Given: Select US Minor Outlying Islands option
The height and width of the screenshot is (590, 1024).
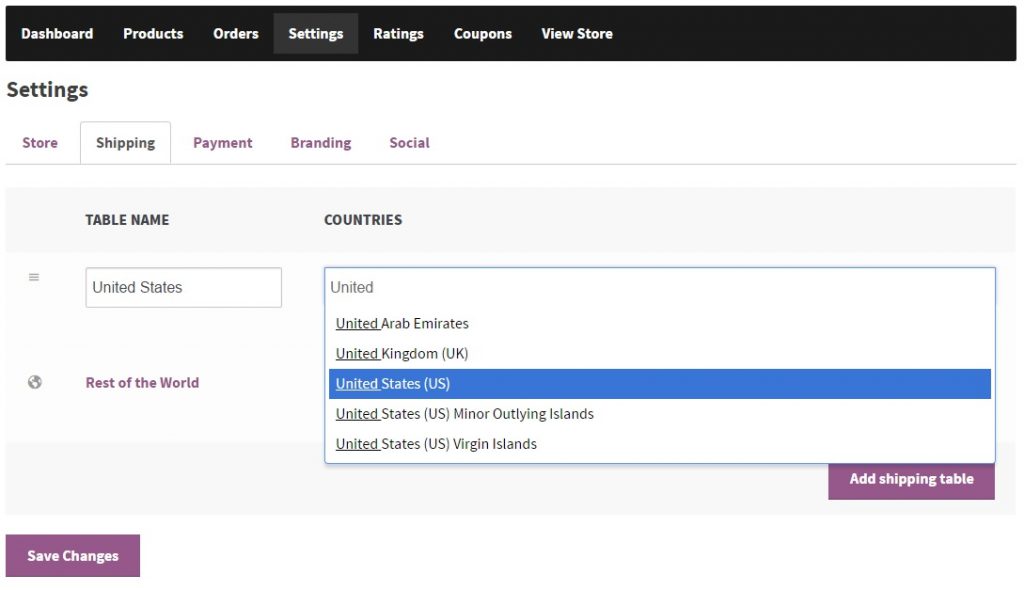Looking at the screenshot, I should coord(465,414).
